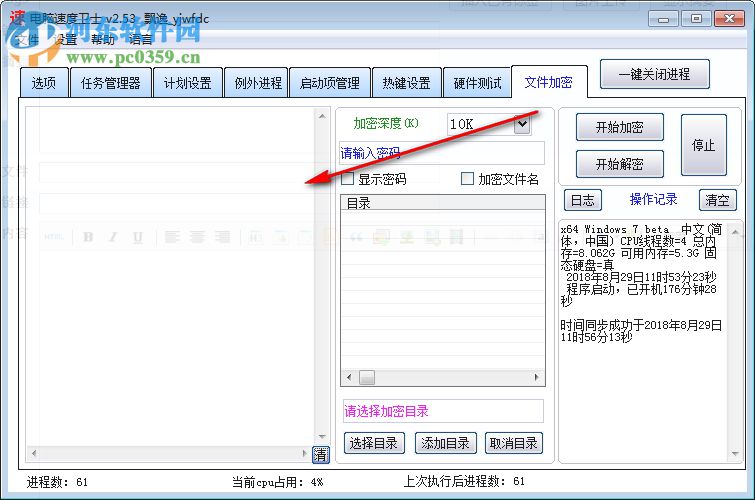Open the 计划设置 tab
Image resolution: width=755 pixels, height=500 pixels.
coord(188,83)
